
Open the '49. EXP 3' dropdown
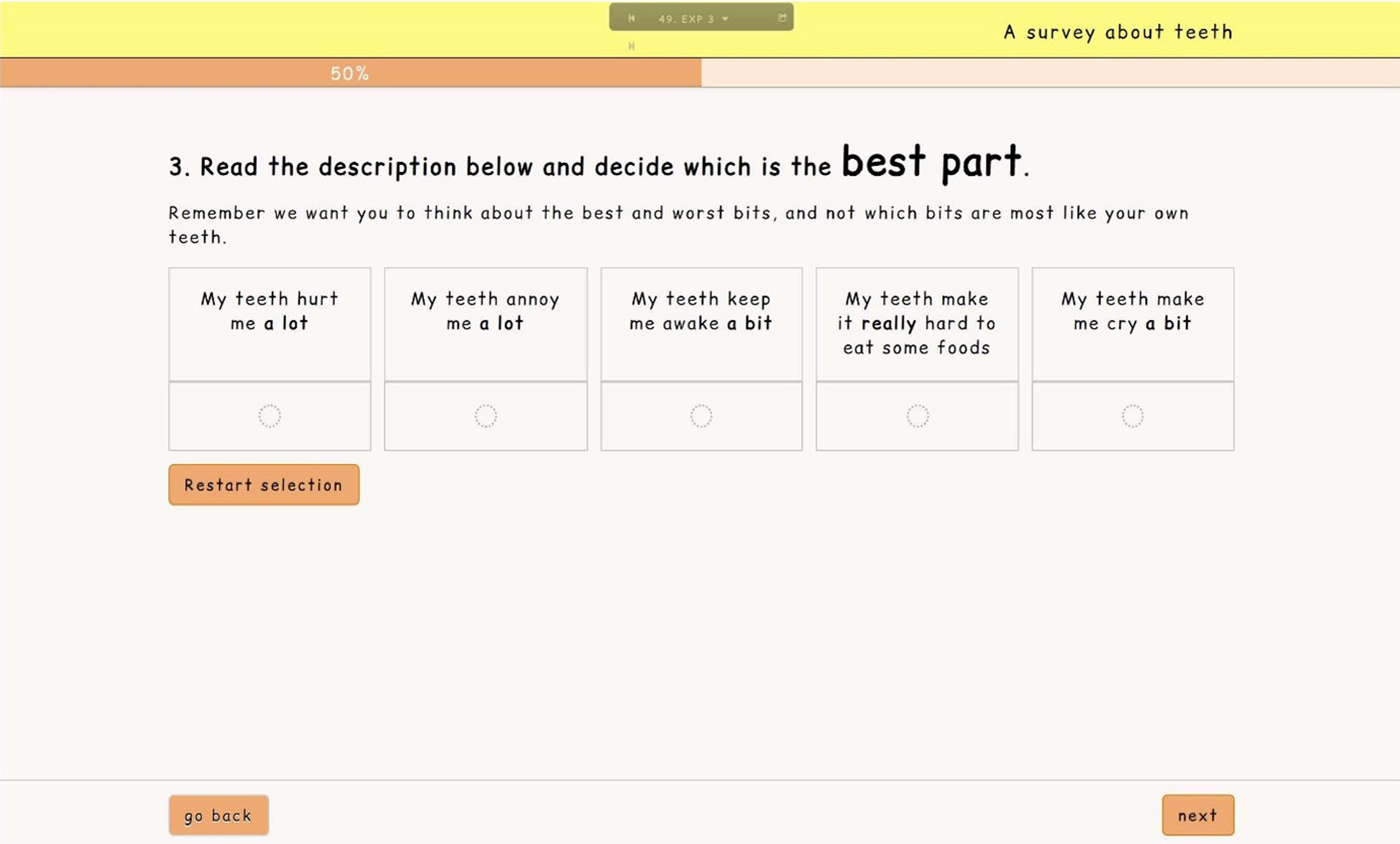[x=693, y=19]
